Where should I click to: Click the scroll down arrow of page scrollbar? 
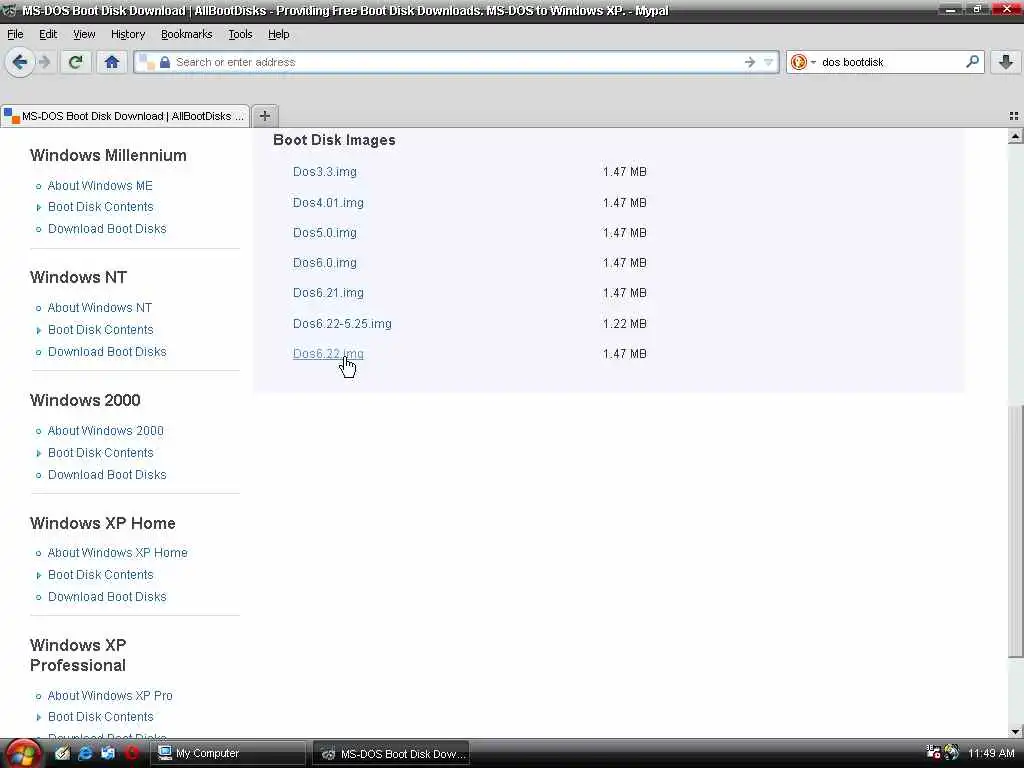click(x=1016, y=731)
